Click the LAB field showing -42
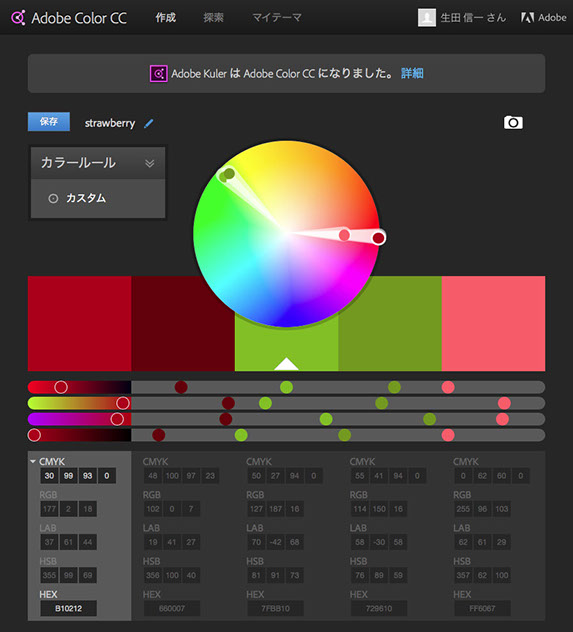 coord(275,542)
